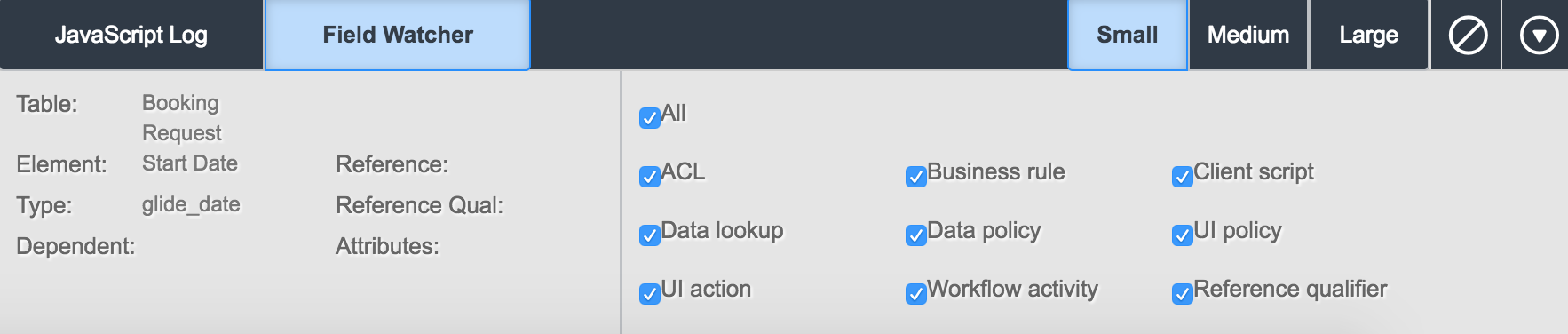The height and width of the screenshot is (334, 1568).
Task: Uncheck the UI action filter
Action: (x=650, y=293)
